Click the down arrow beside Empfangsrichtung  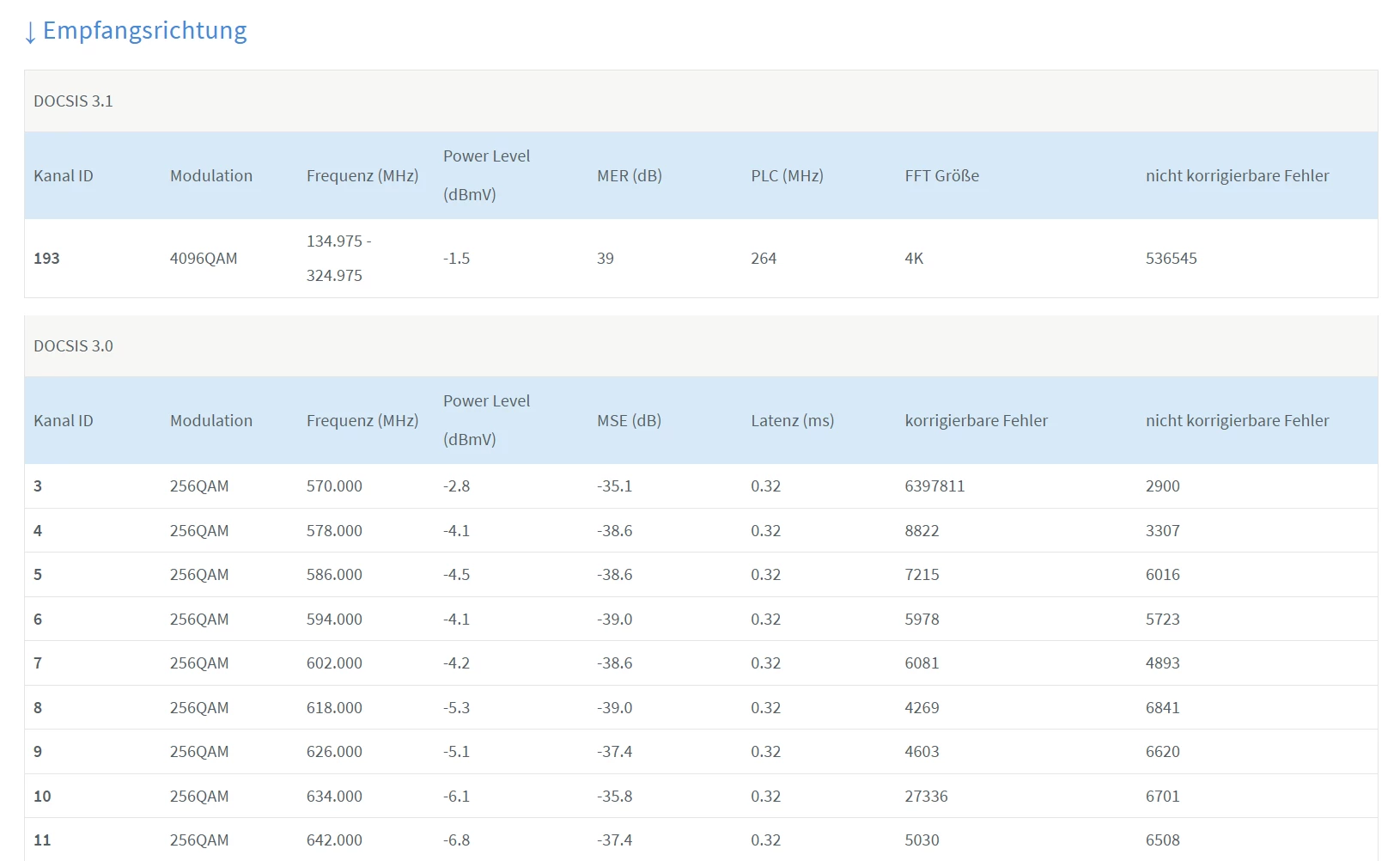[31, 33]
